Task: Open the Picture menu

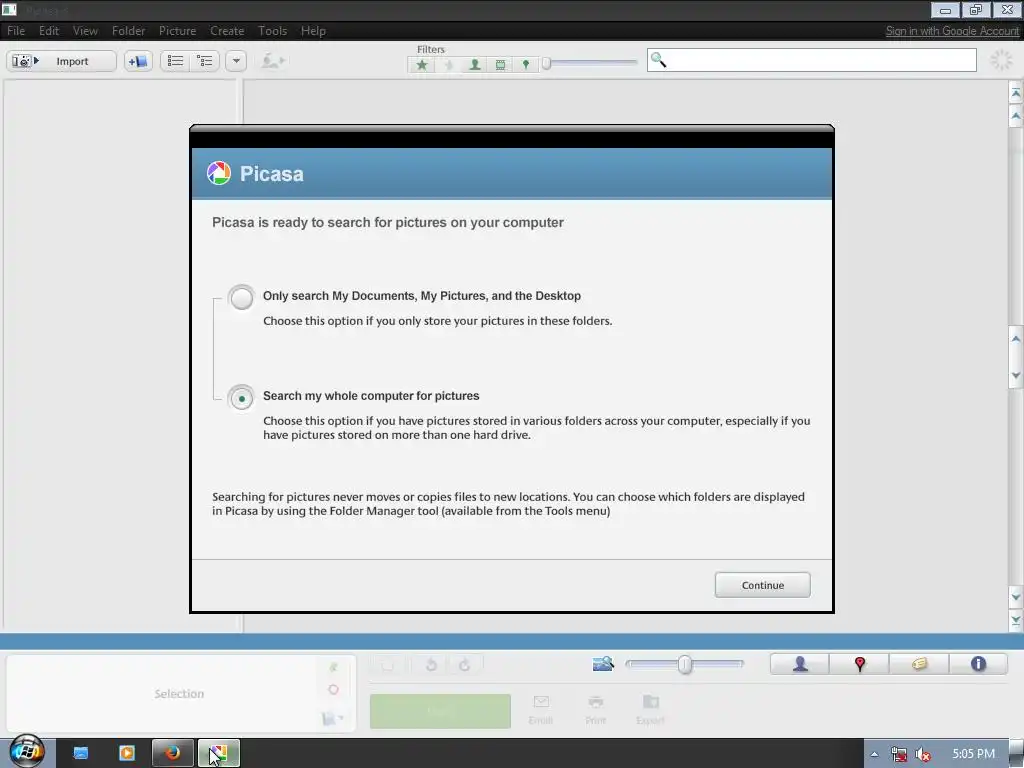Action: pyautogui.click(x=177, y=31)
